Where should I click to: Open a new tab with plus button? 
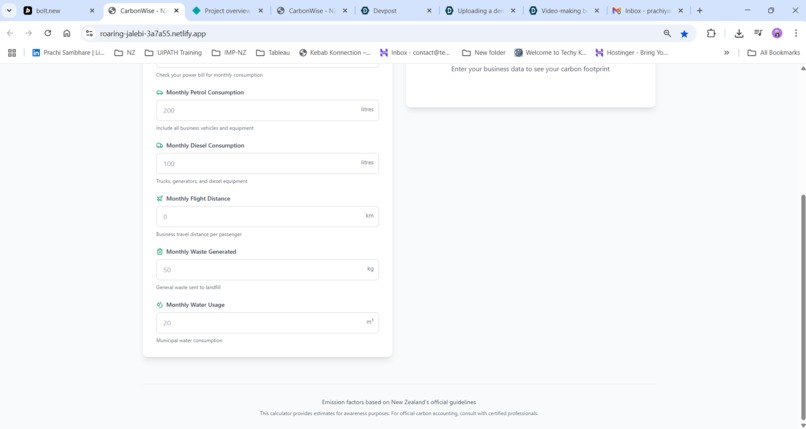click(x=700, y=10)
